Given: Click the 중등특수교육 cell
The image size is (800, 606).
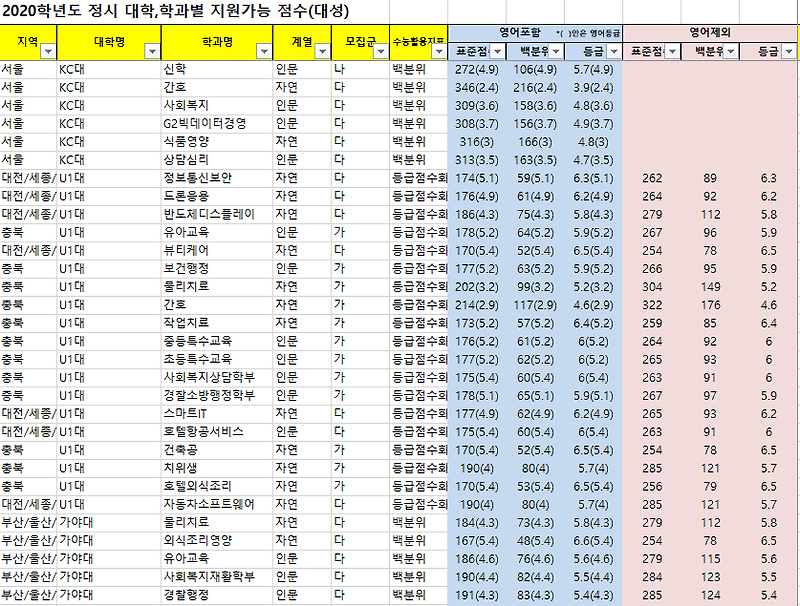Looking at the screenshot, I should (x=217, y=341).
